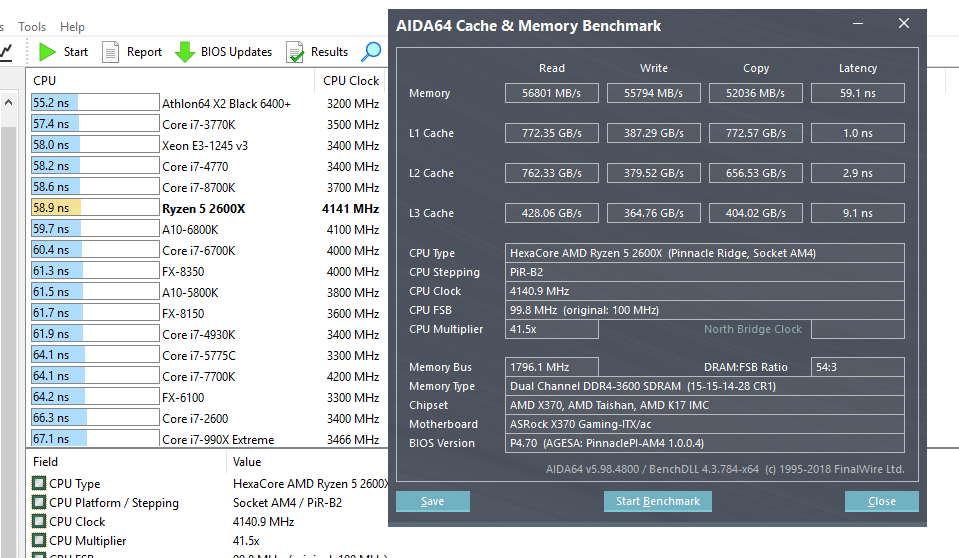Click the BIOS Updates green arrow icon
959x558 pixels.
[185, 52]
